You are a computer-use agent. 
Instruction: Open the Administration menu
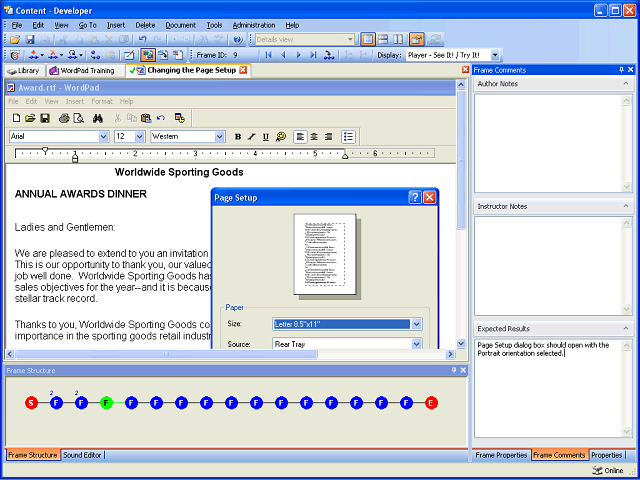(x=254, y=25)
